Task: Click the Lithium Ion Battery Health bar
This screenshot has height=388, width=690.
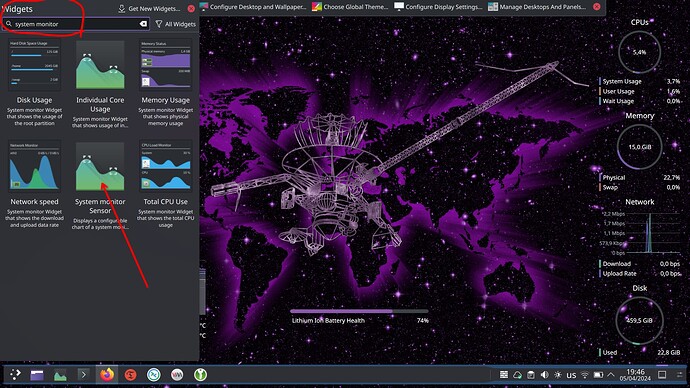Action: 359,311
